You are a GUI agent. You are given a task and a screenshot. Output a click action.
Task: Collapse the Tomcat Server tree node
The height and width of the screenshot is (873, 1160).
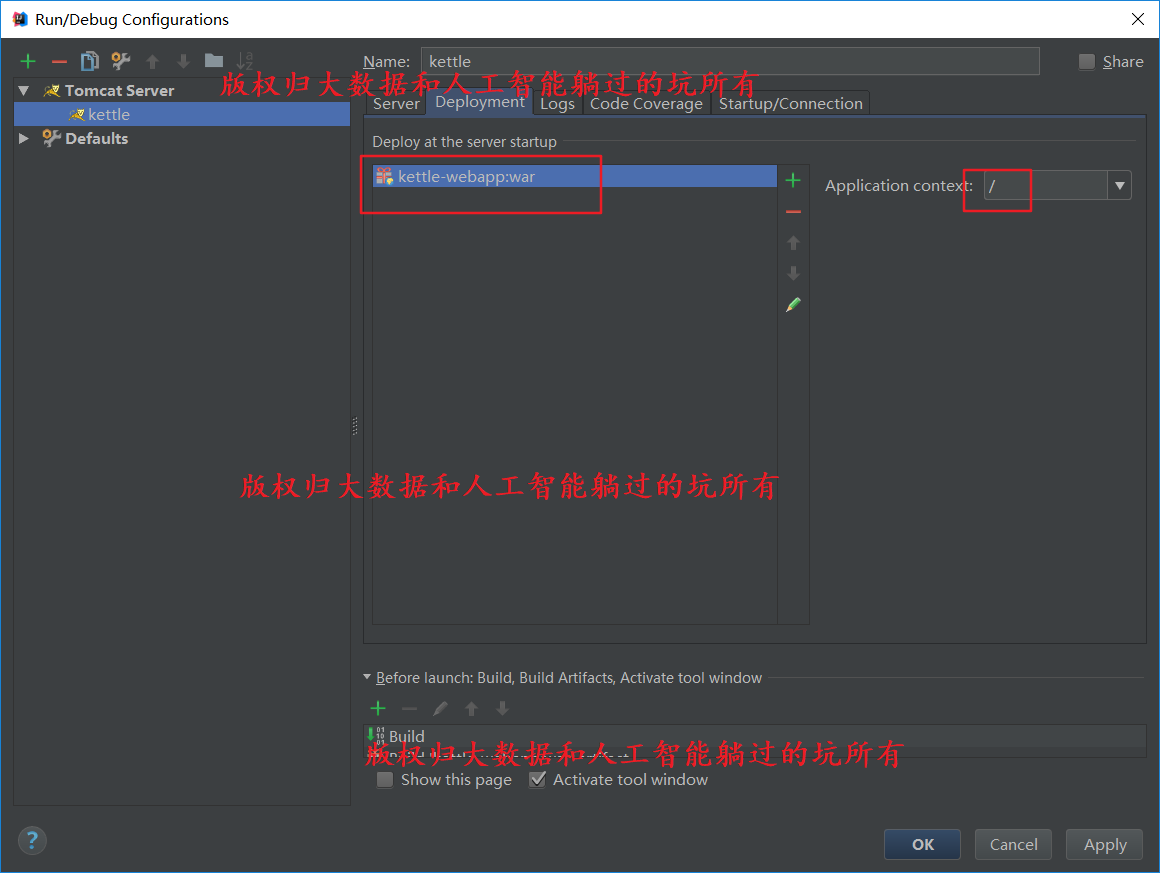coord(24,90)
